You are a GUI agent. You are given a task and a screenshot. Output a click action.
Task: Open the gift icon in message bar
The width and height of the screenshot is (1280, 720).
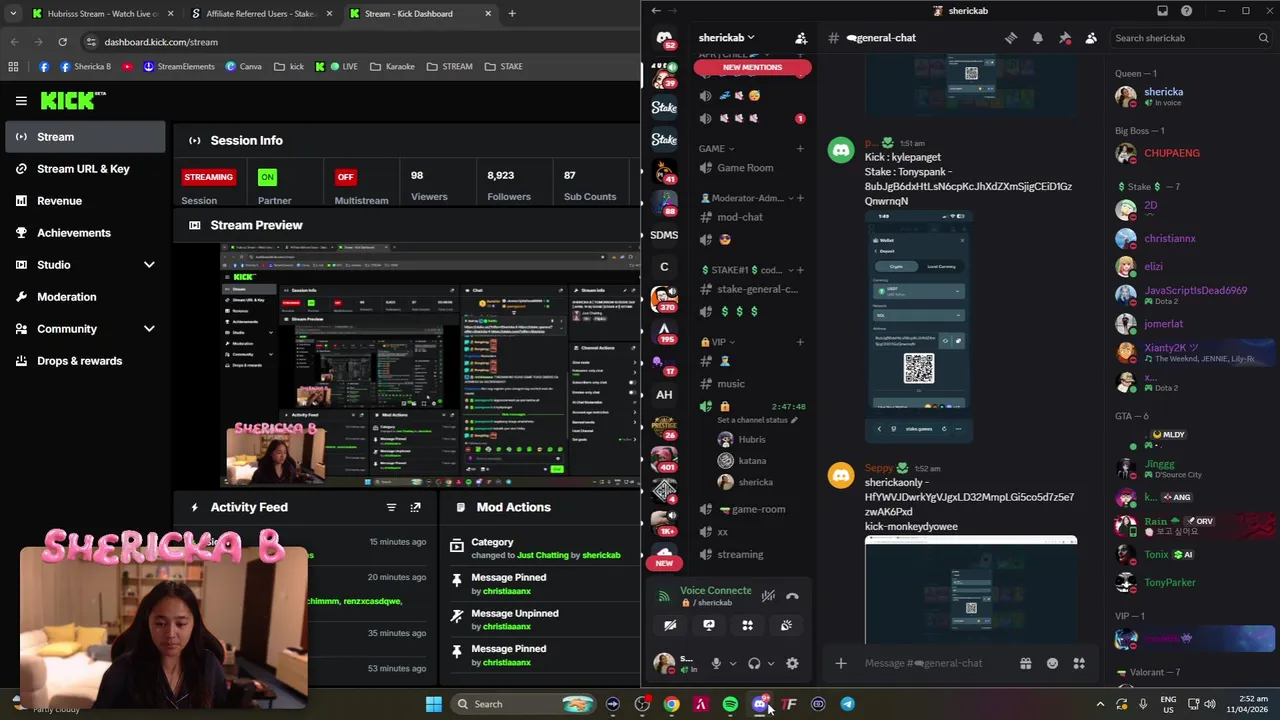(1025, 663)
